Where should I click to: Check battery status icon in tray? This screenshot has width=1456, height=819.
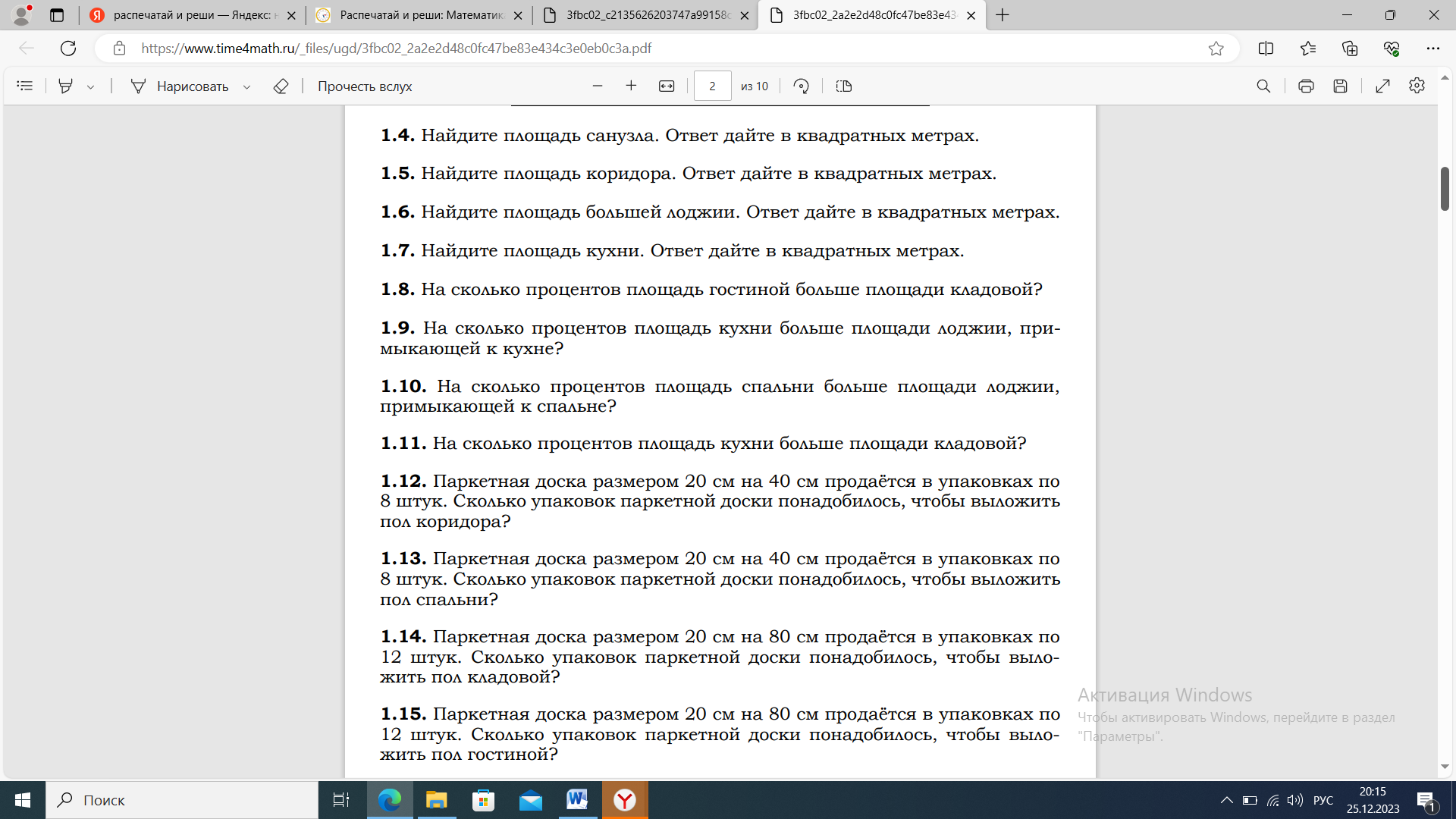pyautogui.click(x=1250, y=800)
